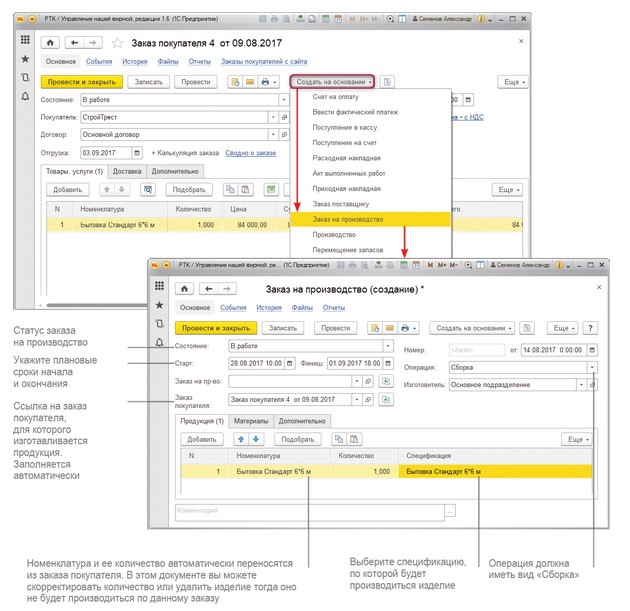The height and width of the screenshot is (611, 630).
Task: Expand Состояние dropdown in production order
Action: coord(388,346)
